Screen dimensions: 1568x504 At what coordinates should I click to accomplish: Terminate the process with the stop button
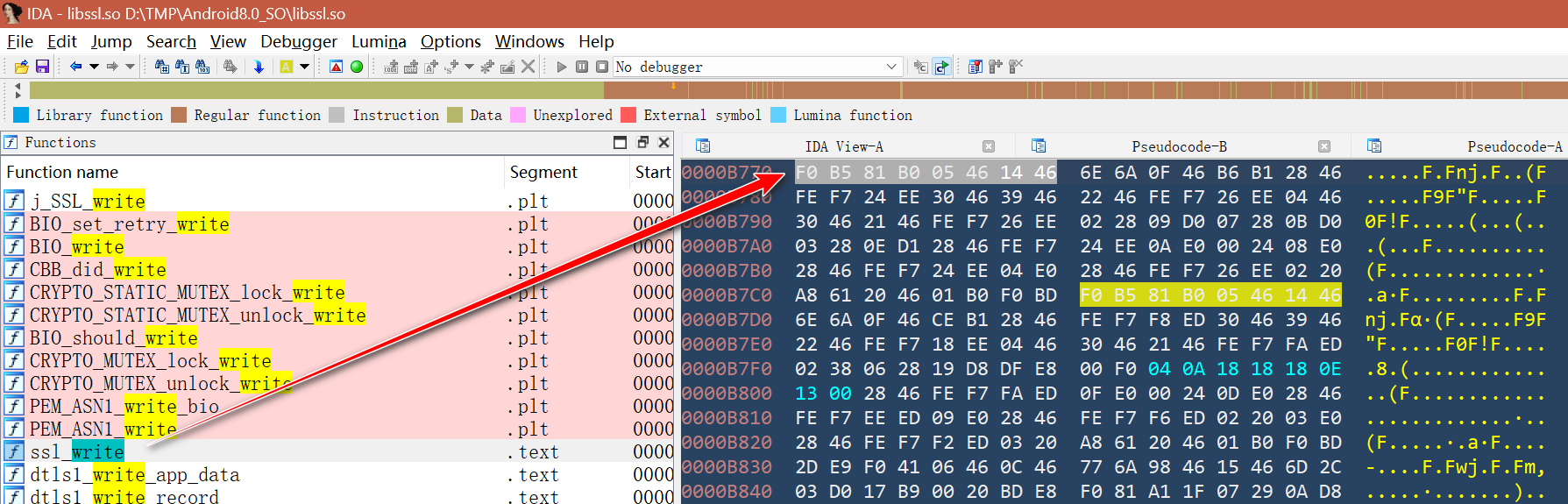[602, 67]
